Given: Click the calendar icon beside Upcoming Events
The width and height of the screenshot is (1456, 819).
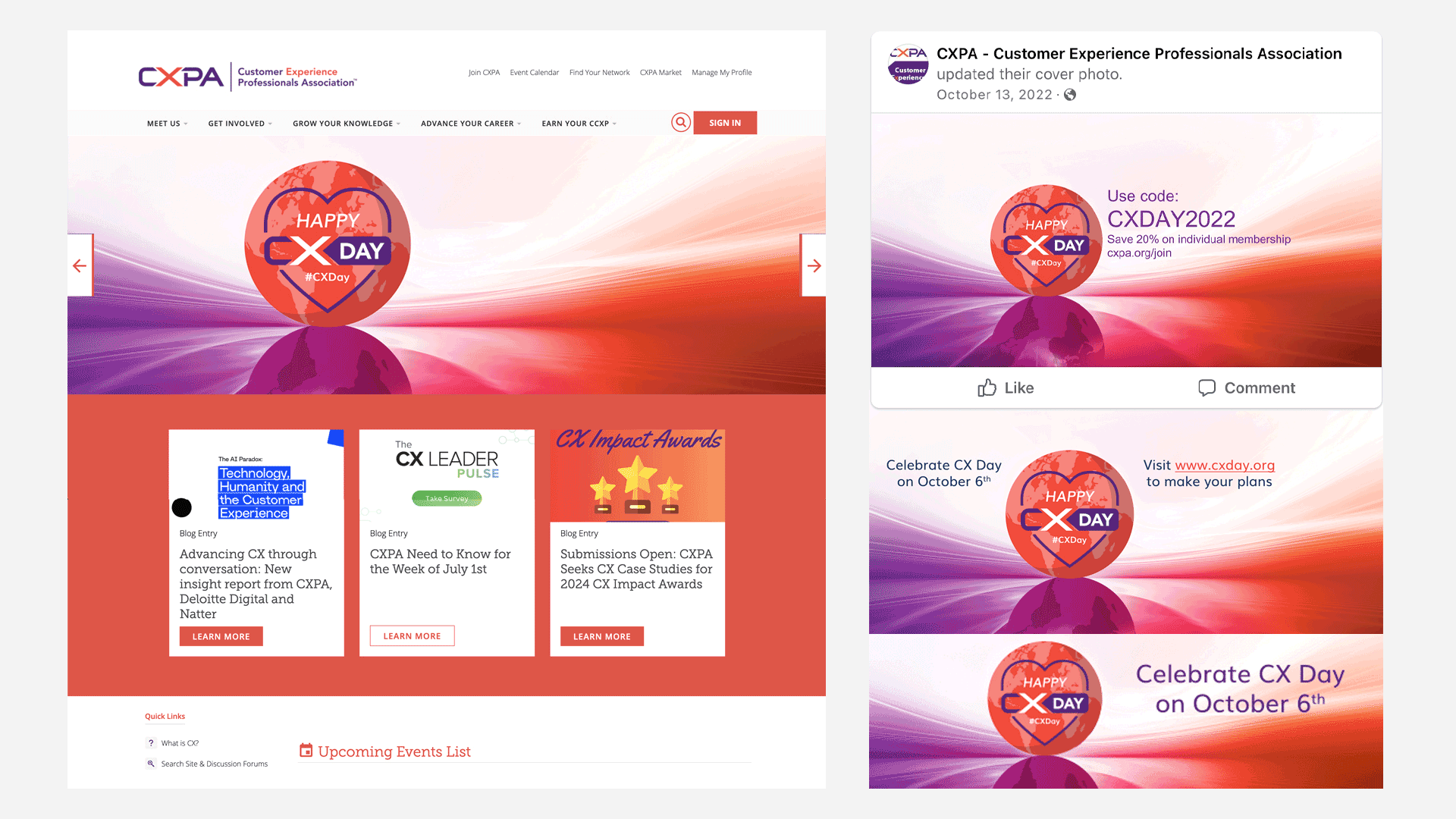Looking at the screenshot, I should 306,750.
